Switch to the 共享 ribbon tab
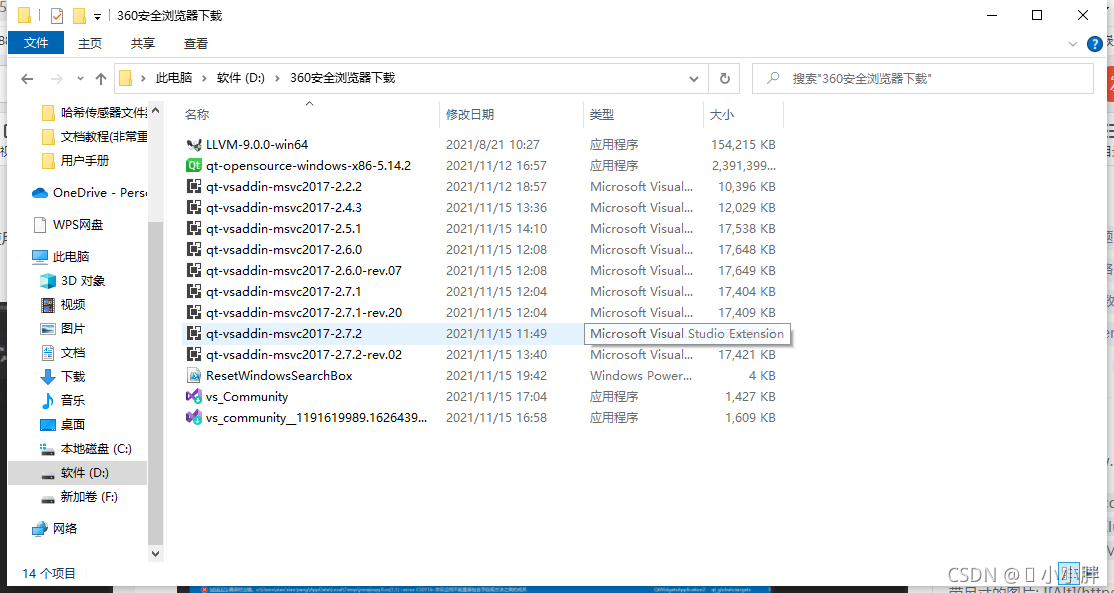The width and height of the screenshot is (1114, 593). click(x=143, y=43)
